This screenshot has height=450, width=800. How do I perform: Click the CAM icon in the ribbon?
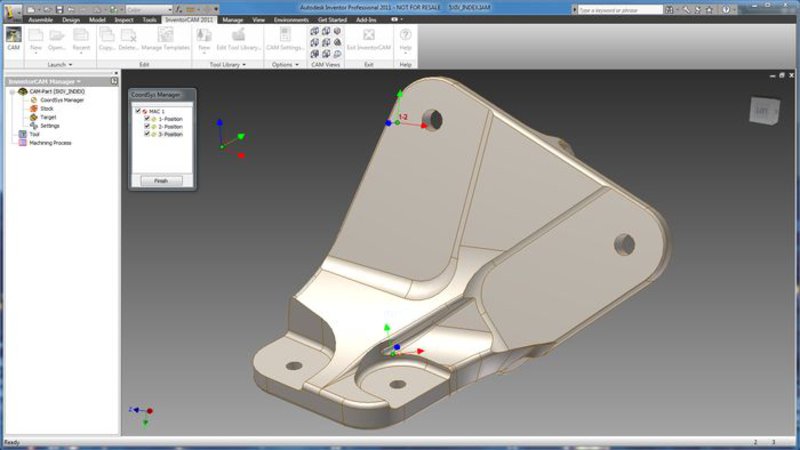[x=14, y=37]
